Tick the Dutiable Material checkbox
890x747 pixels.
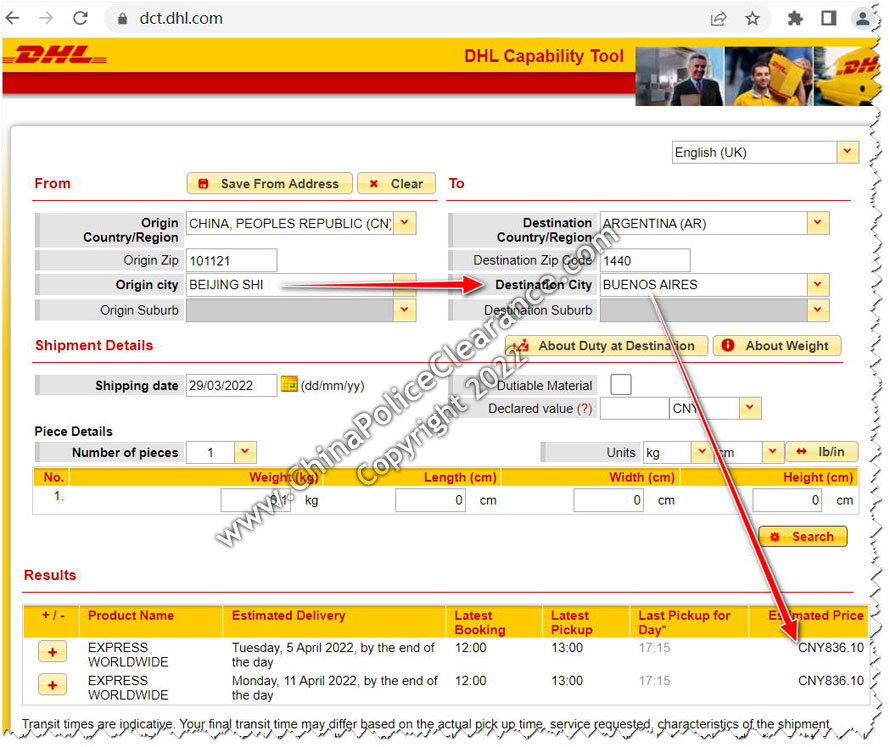click(620, 384)
